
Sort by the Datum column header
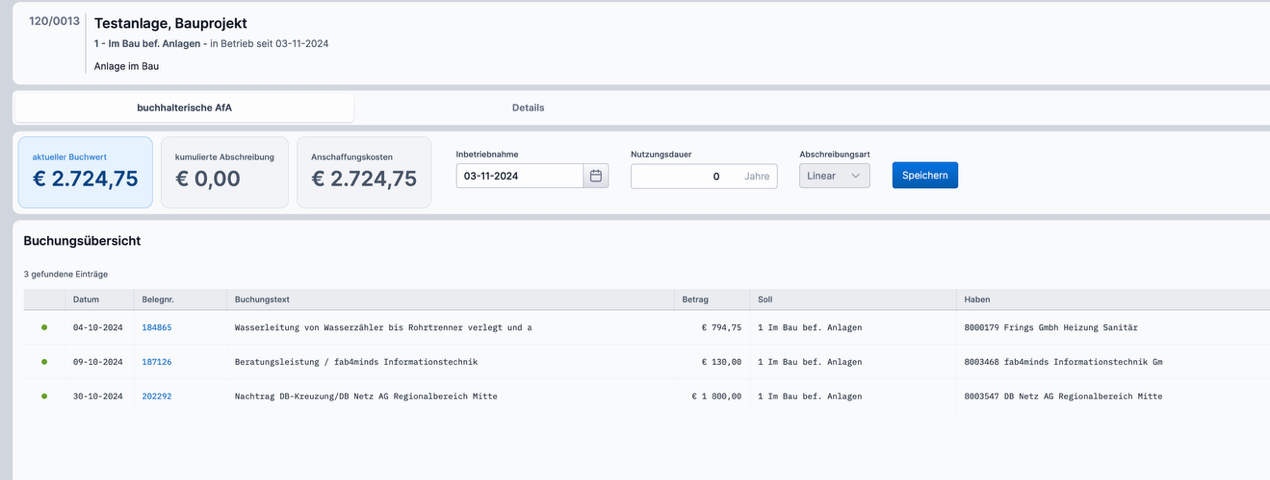85,299
